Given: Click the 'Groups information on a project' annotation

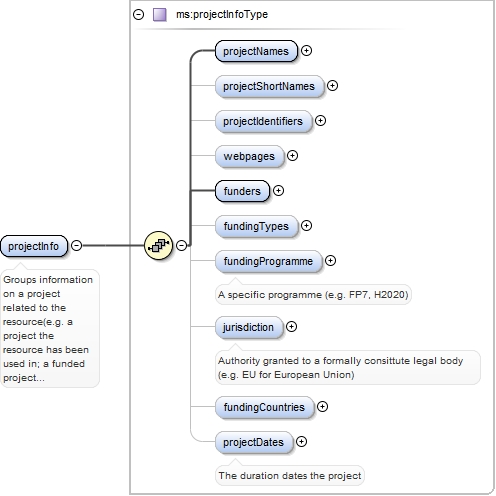Looking at the screenshot, I should (50, 328).
